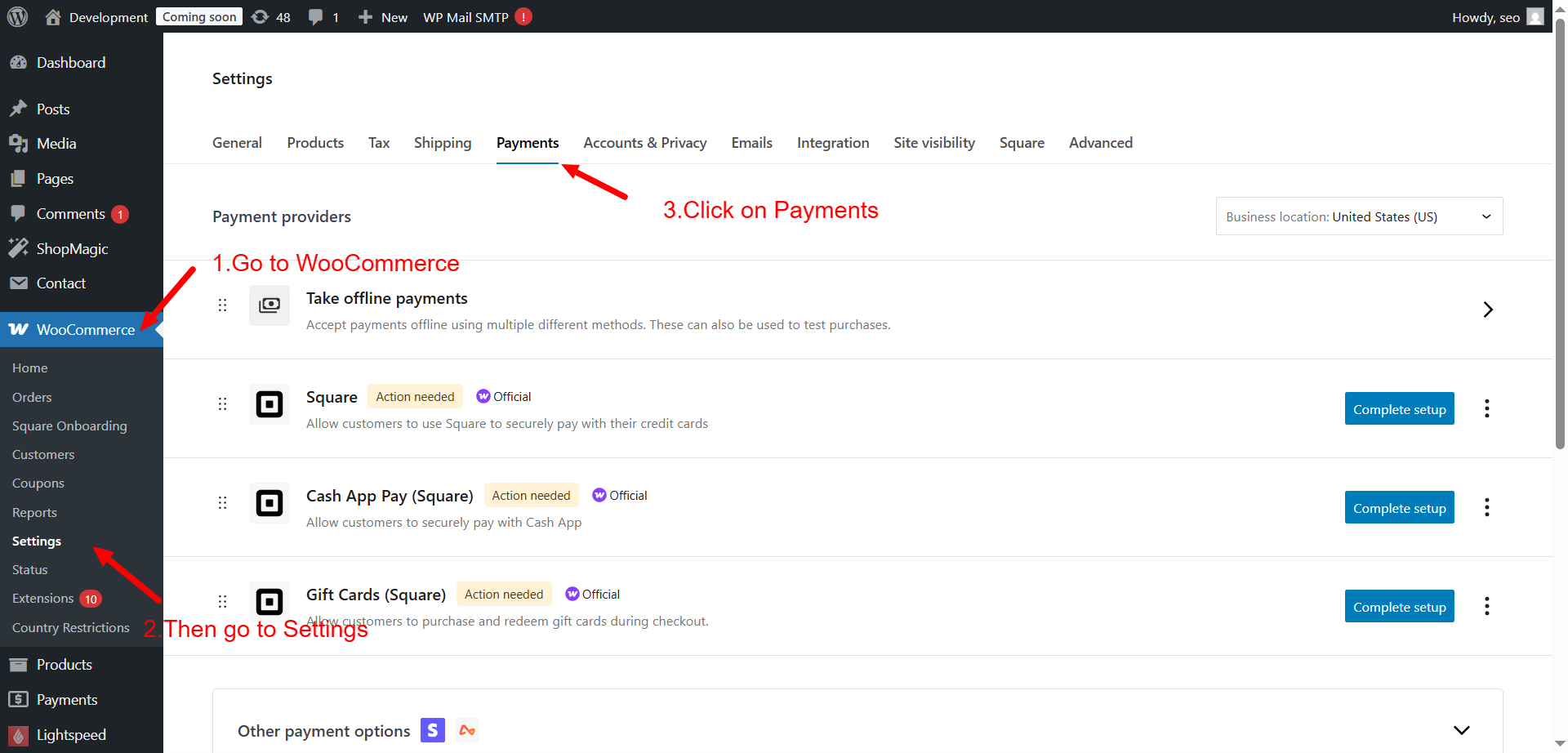The width and height of the screenshot is (1568, 753).
Task: Open the Orders submenu link
Action: pyautogui.click(x=32, y=397)
